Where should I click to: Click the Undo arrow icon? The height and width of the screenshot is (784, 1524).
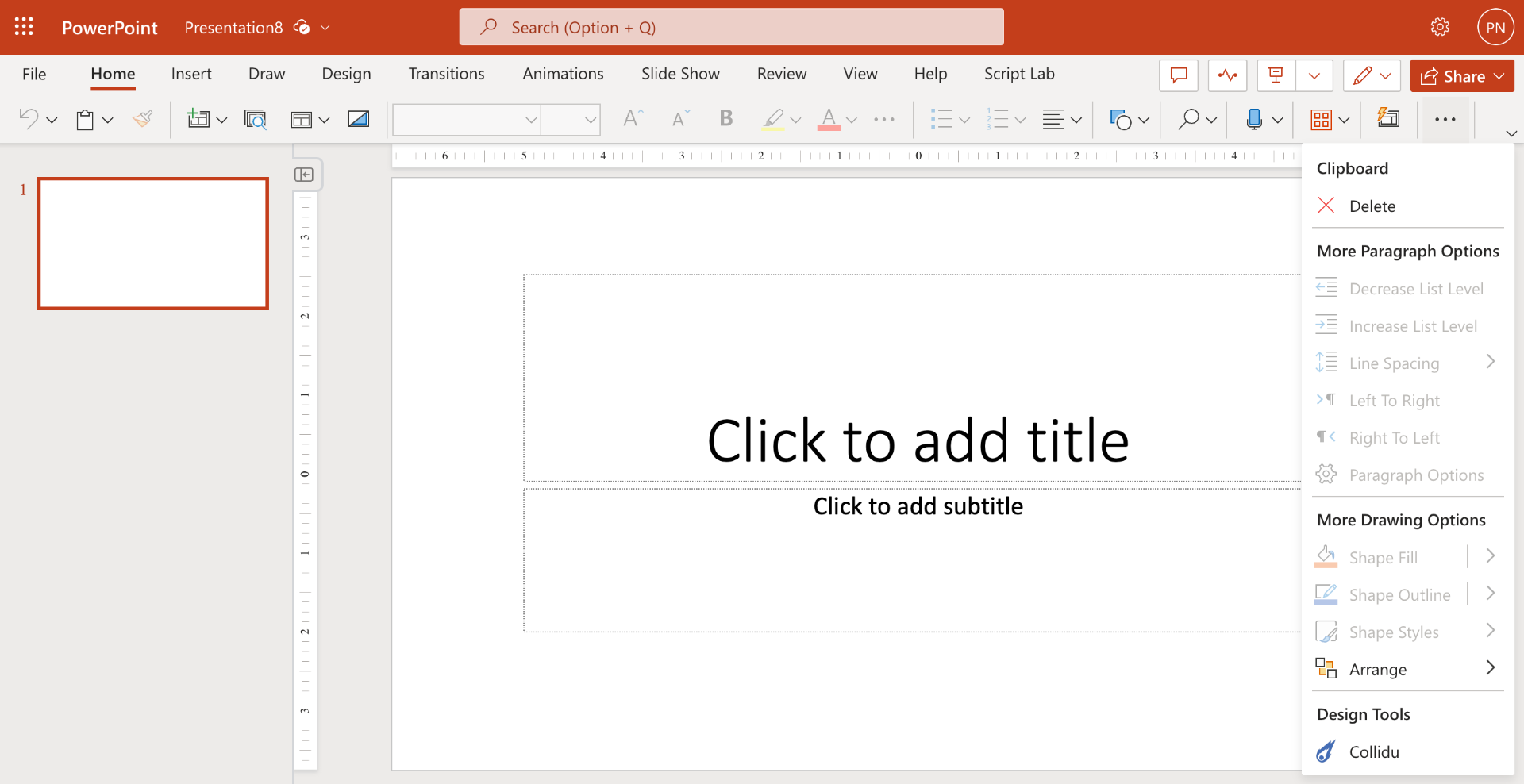(x=30, y=119)
